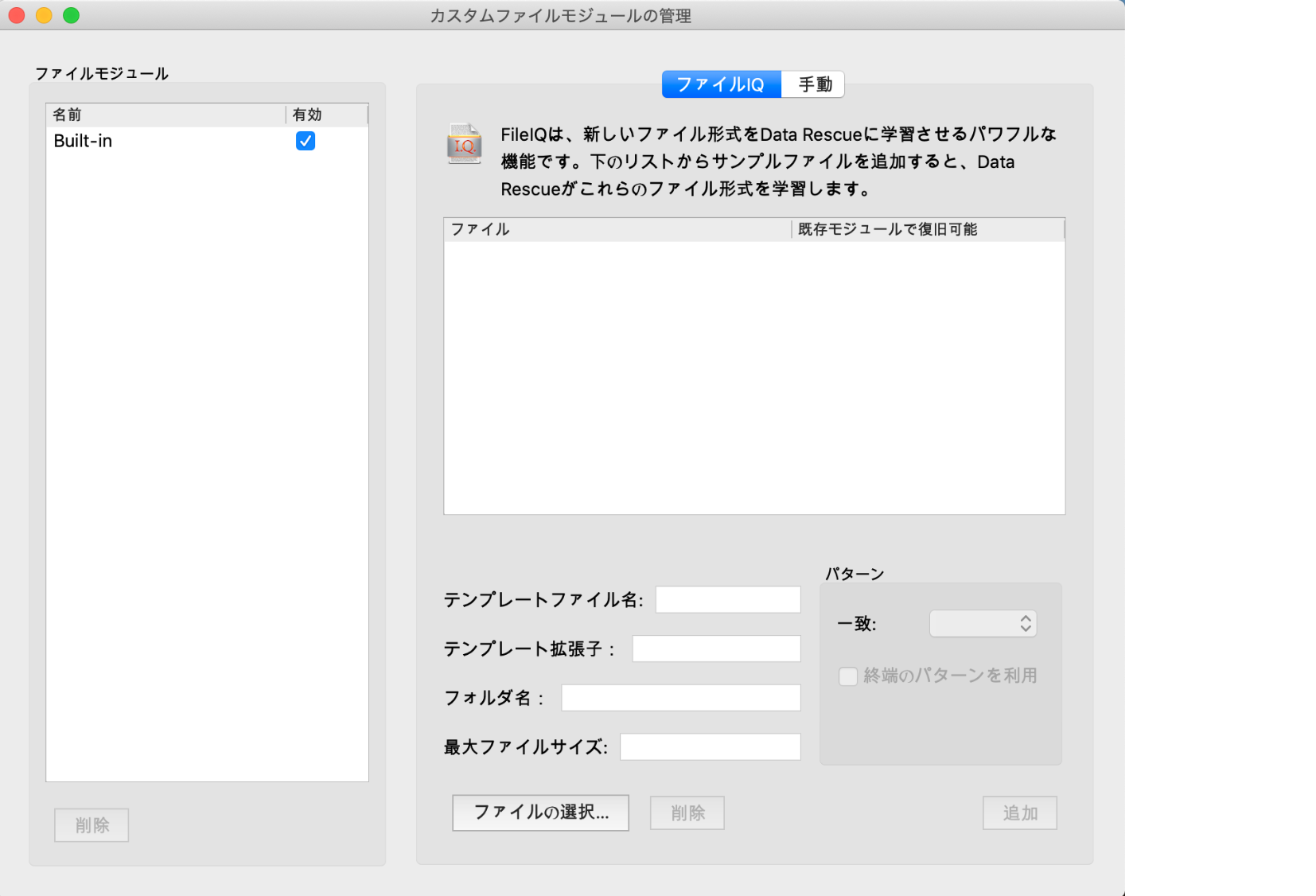
Task: Click 削除 button under file module list
Action: (x=91, y=825)
